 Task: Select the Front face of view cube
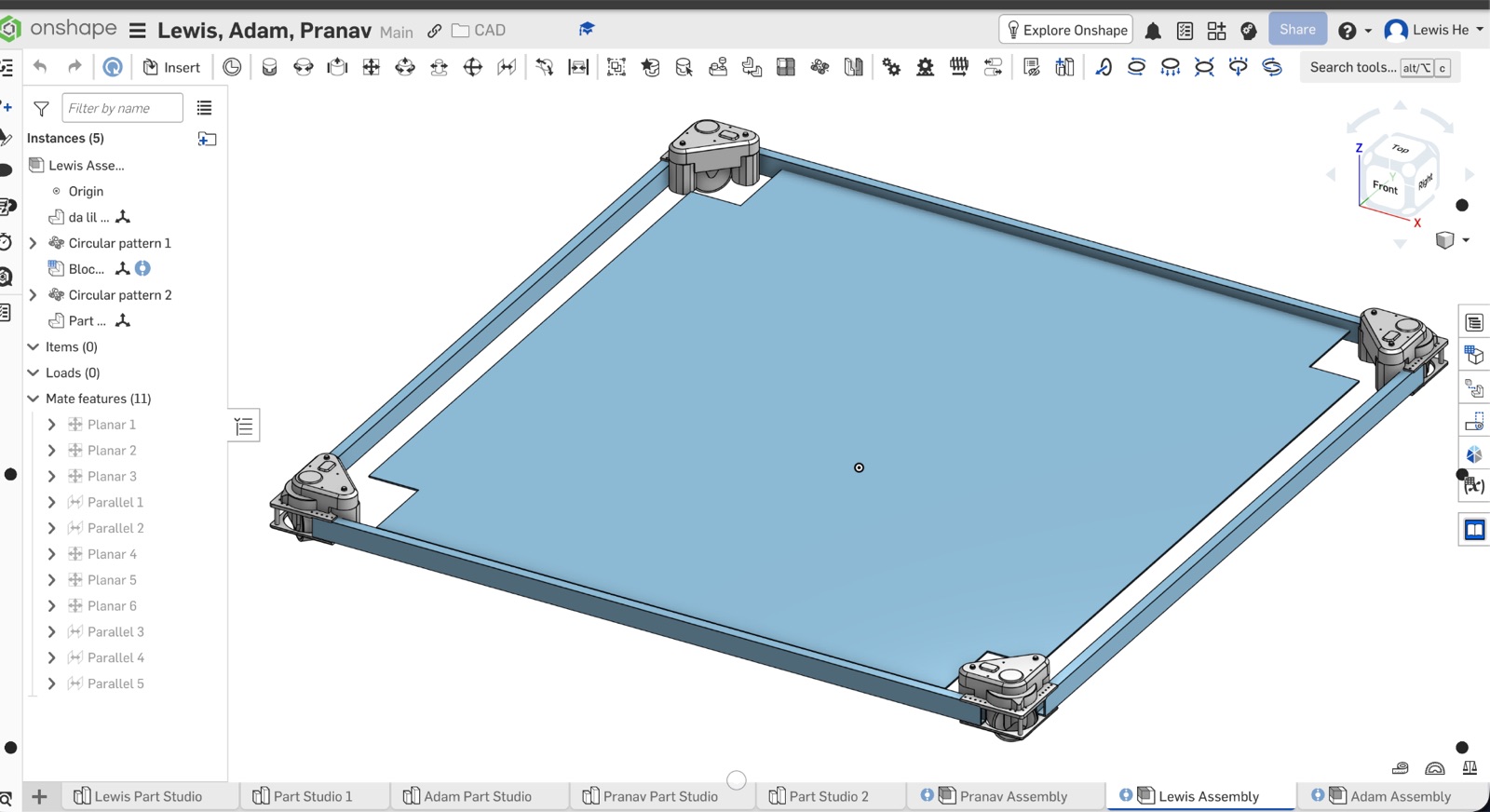1385,186
